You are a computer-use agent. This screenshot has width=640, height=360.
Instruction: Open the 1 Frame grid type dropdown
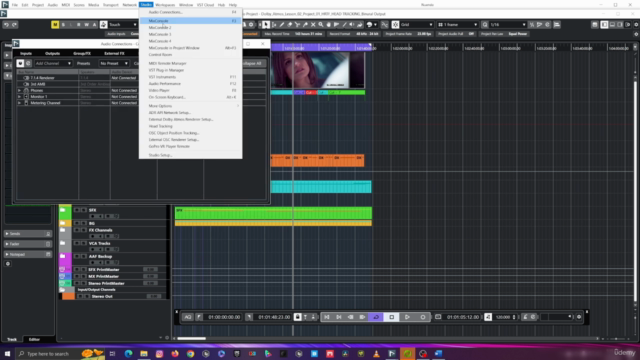point(458,24)
